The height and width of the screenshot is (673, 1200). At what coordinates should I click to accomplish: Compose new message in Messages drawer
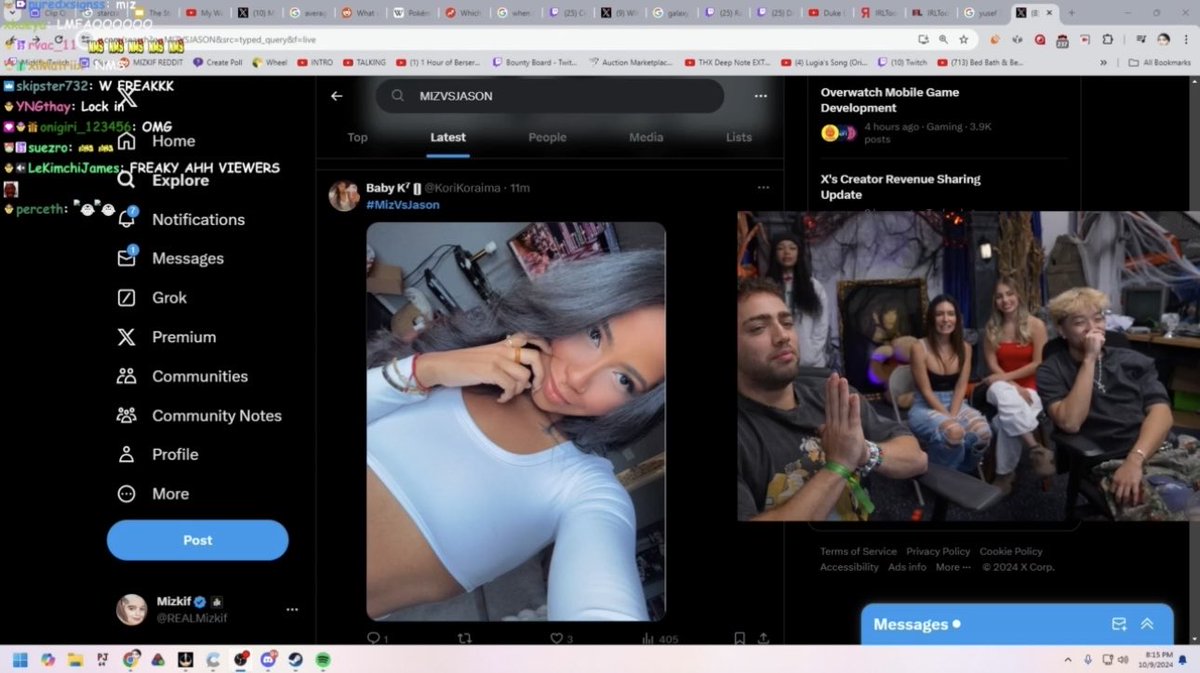click(x=1119, y=624)
